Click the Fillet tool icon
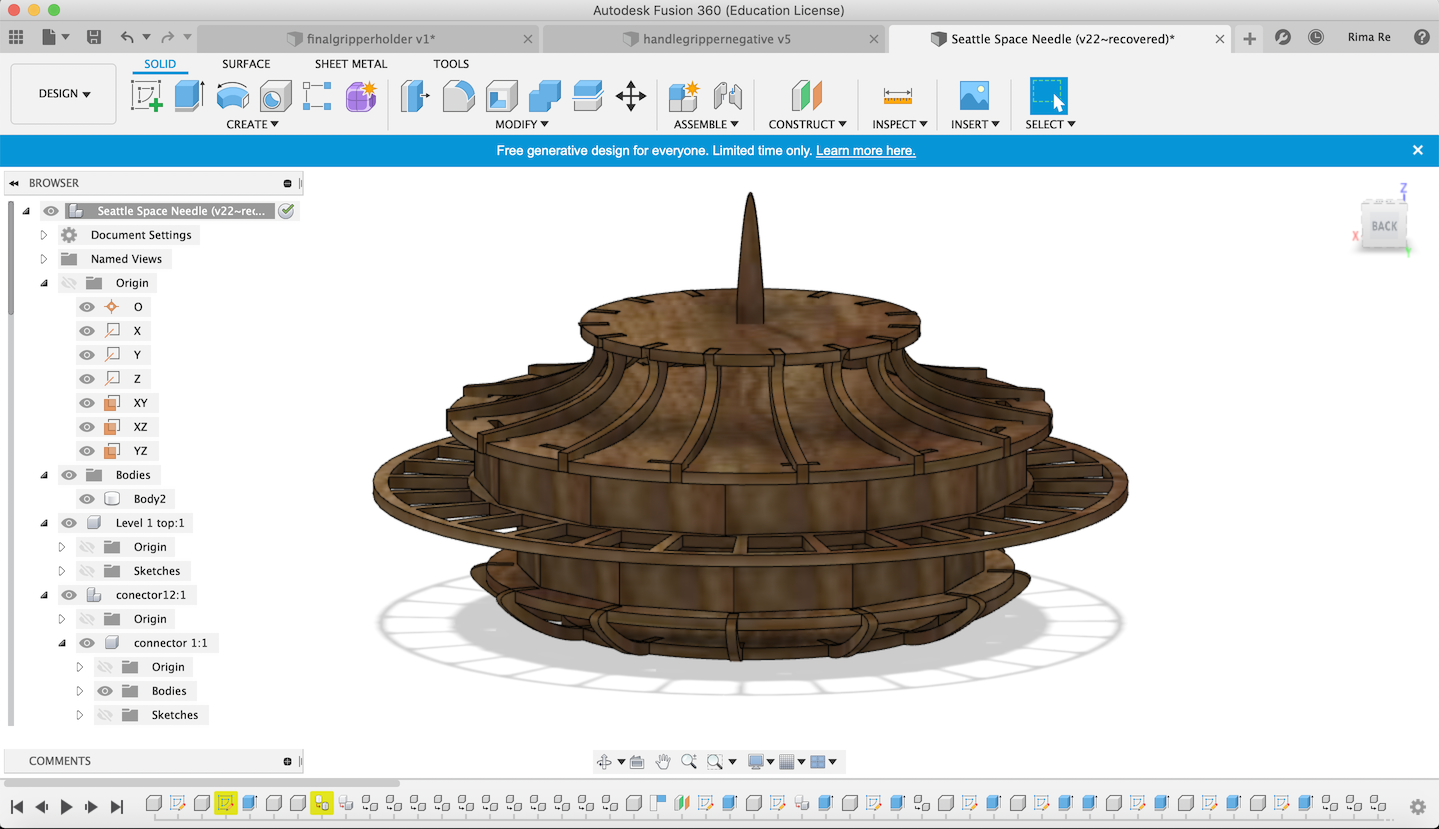Screen dimensions: 1439x829 coord(458,96)
